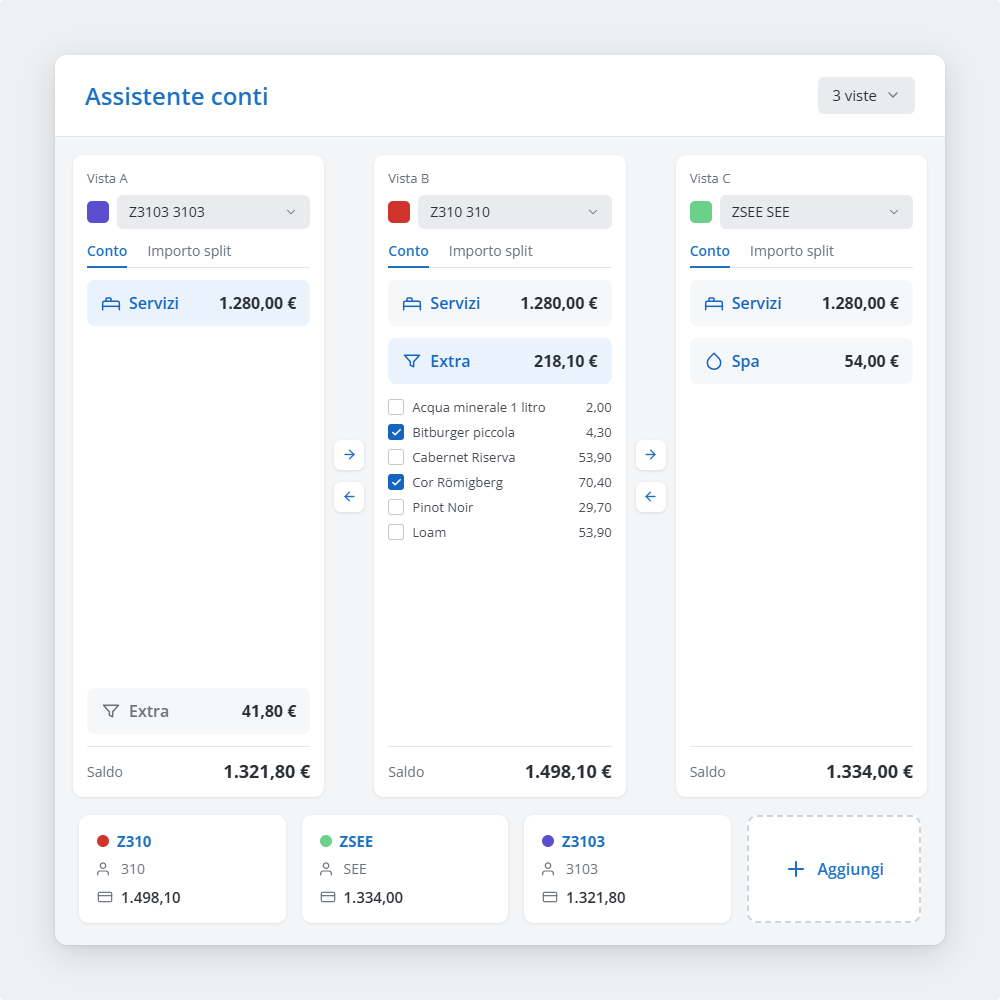Click the 54,00 € Spa amount
This screenshot has height=1000, width=1000.
point(872,362)
